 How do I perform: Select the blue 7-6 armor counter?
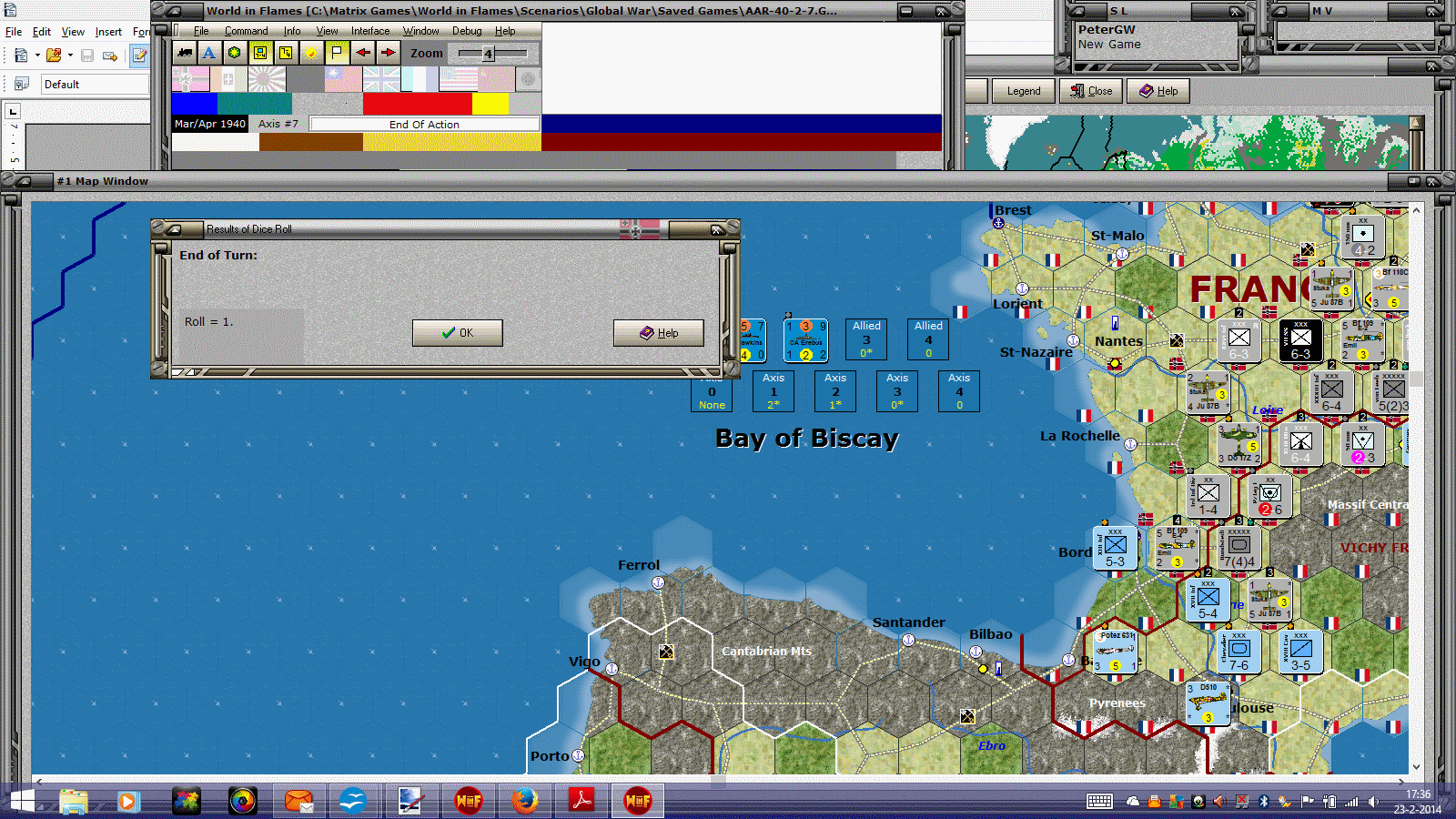coord(1239,651)
